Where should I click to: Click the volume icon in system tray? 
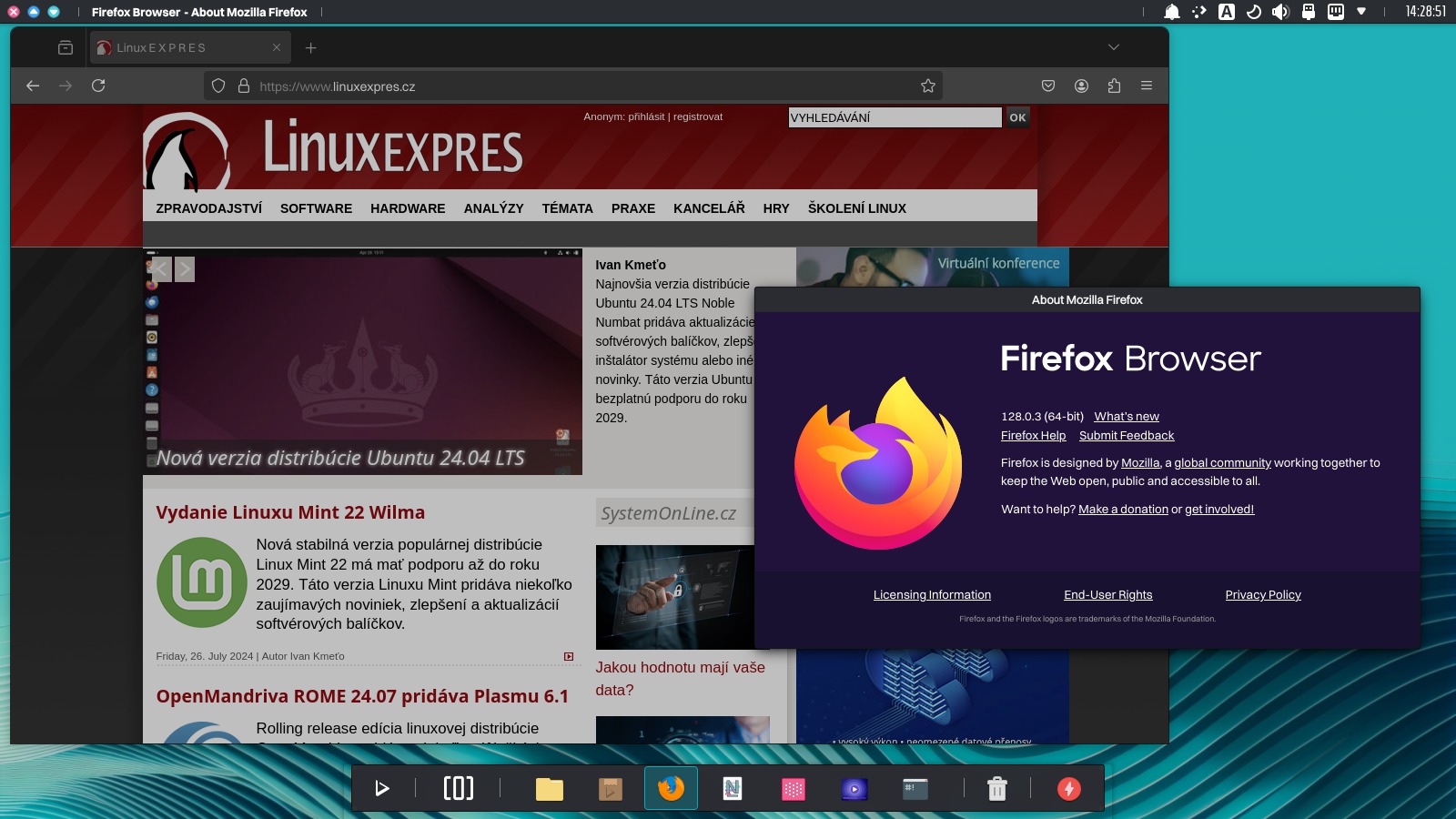tap(1280, 12)
